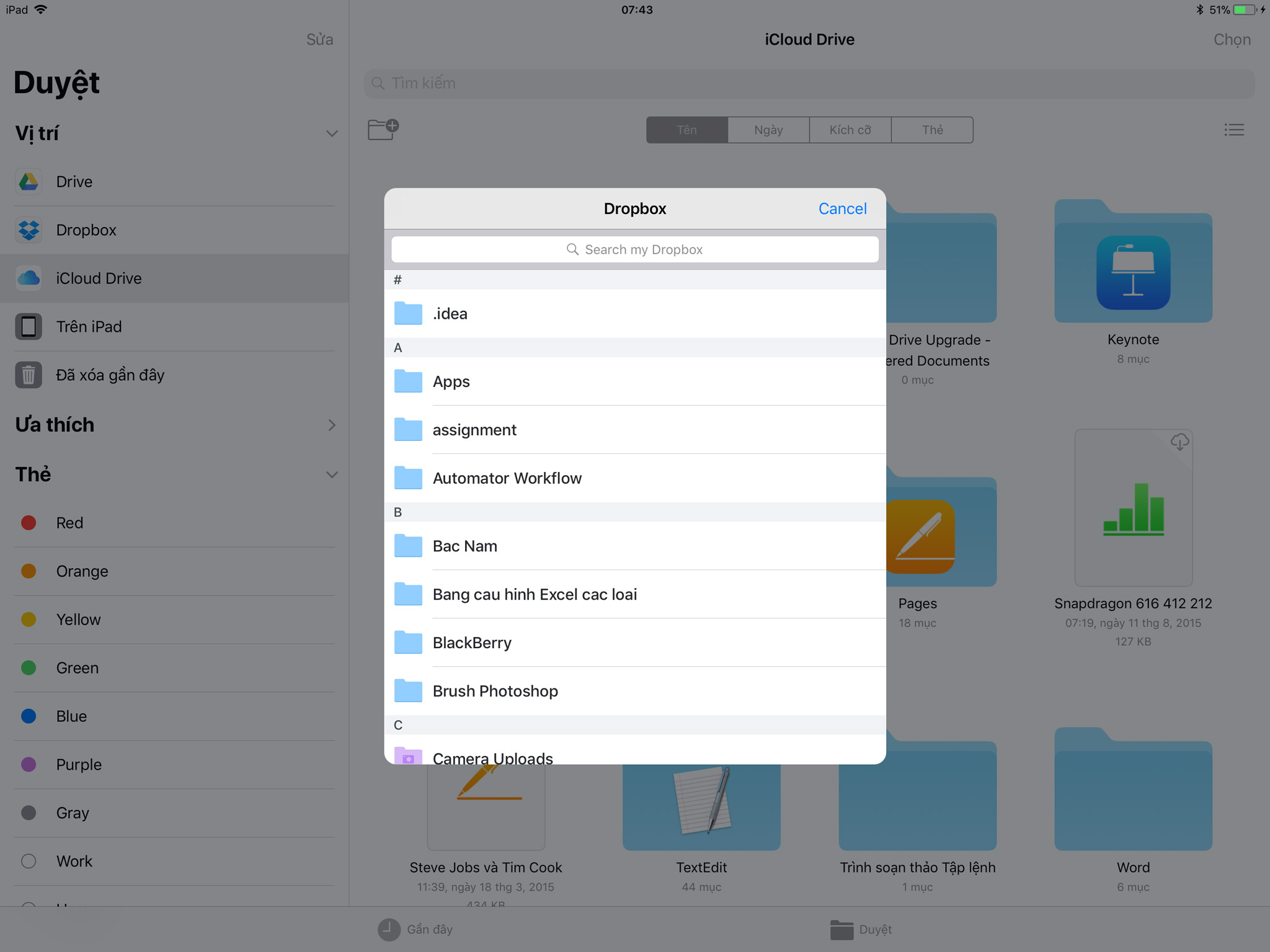Switch to Duyệt bottom tab
The image size is (1270, 952).
[x=861, y=929]
